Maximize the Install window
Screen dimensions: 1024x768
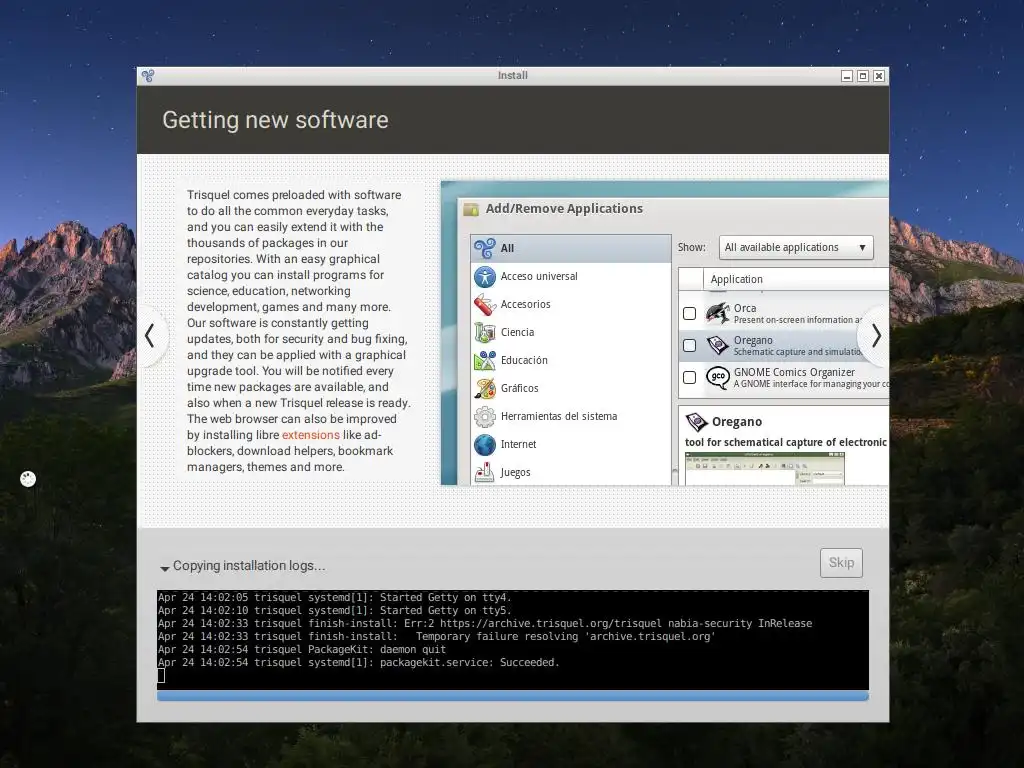[x=863, y=76]
